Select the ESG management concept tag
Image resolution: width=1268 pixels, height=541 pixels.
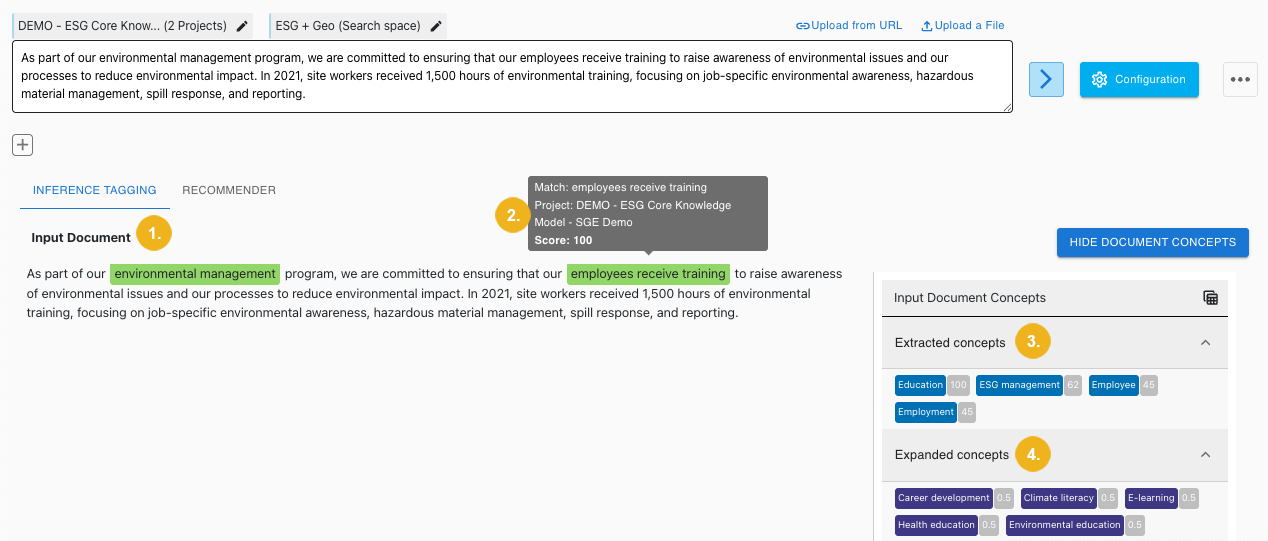coord(1019,385)
